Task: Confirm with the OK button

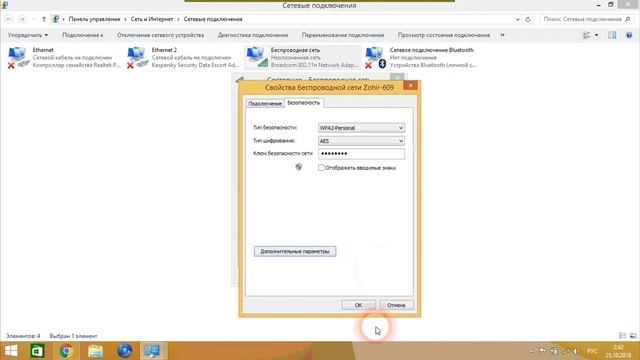Action: pos(358,305)
